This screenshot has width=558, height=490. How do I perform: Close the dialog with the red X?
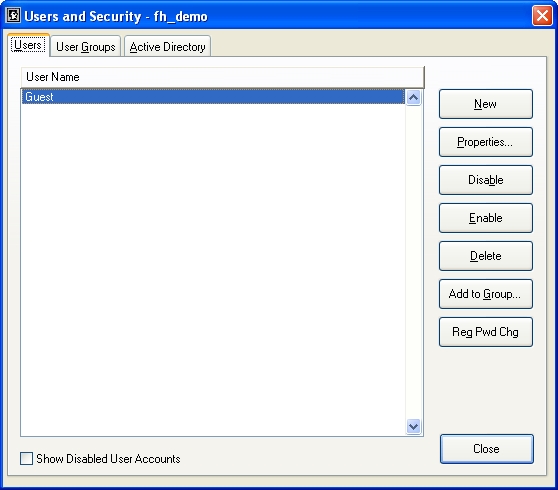[542, 16]
